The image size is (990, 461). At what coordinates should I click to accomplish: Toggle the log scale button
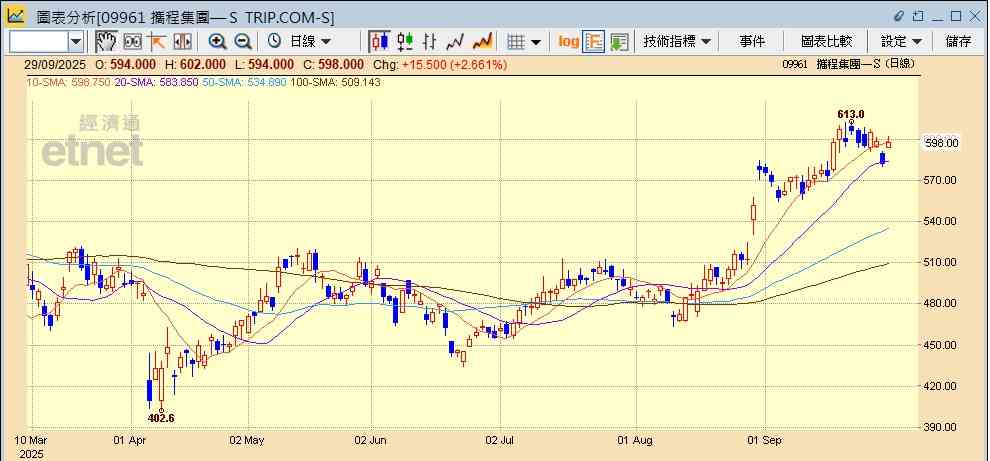(568, 42)
